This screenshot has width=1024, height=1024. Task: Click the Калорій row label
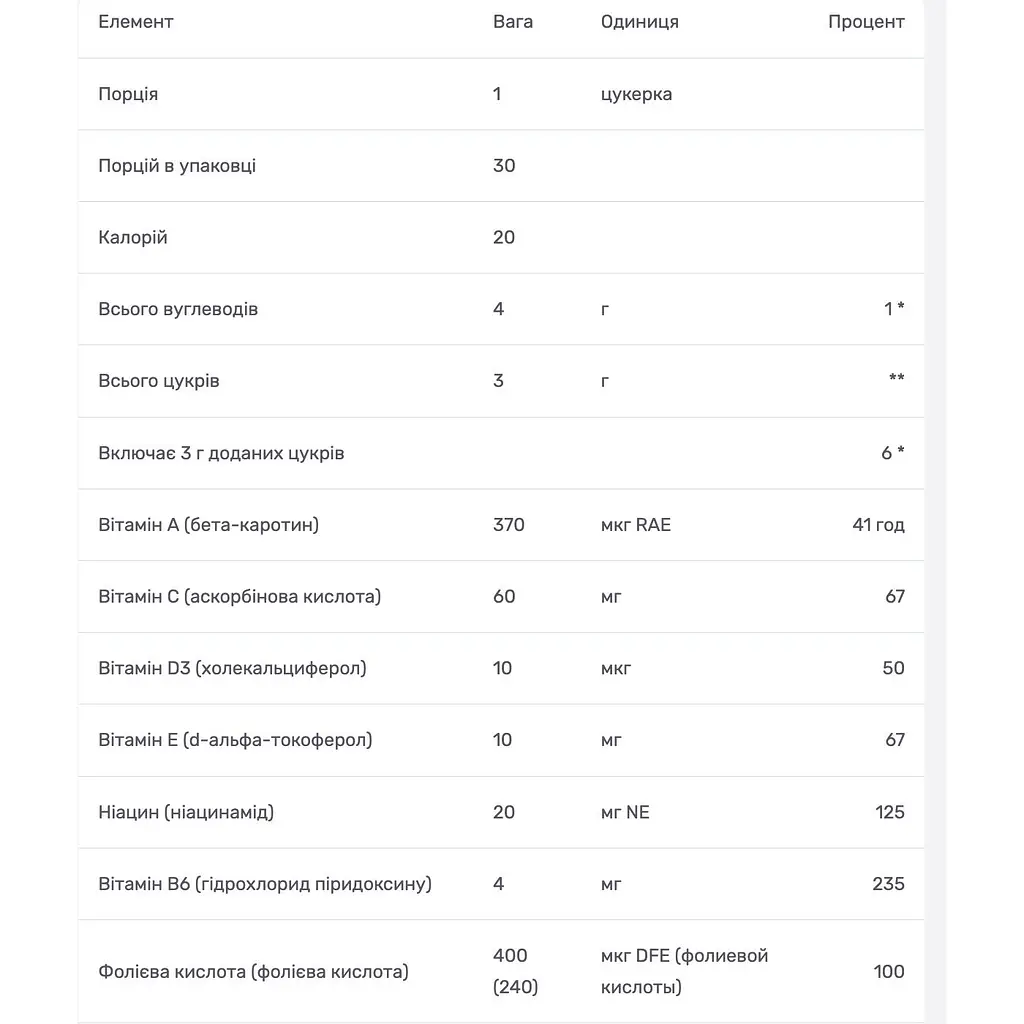click(133, 237)
